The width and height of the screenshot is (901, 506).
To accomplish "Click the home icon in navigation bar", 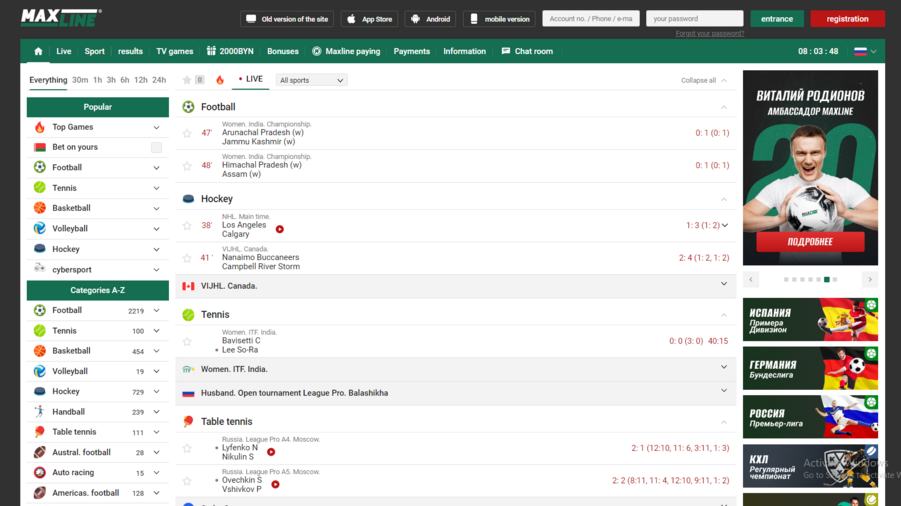I will (38, 51).
